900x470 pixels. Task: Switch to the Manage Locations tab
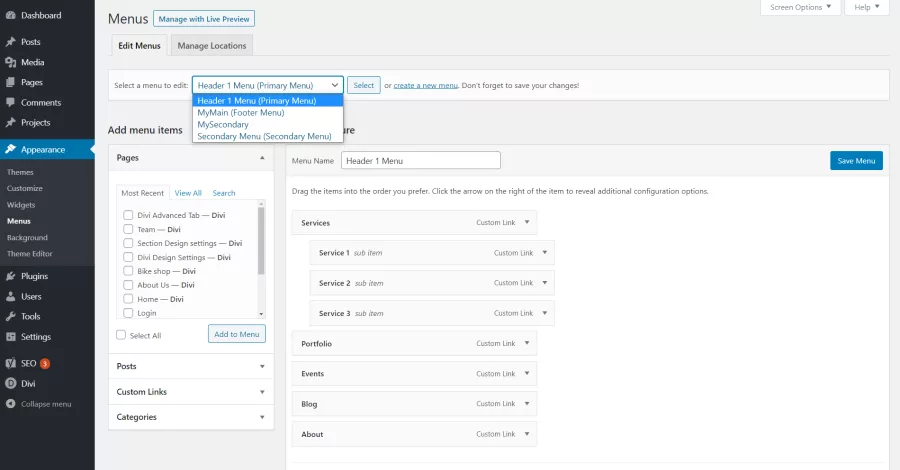tap(212, 45)
